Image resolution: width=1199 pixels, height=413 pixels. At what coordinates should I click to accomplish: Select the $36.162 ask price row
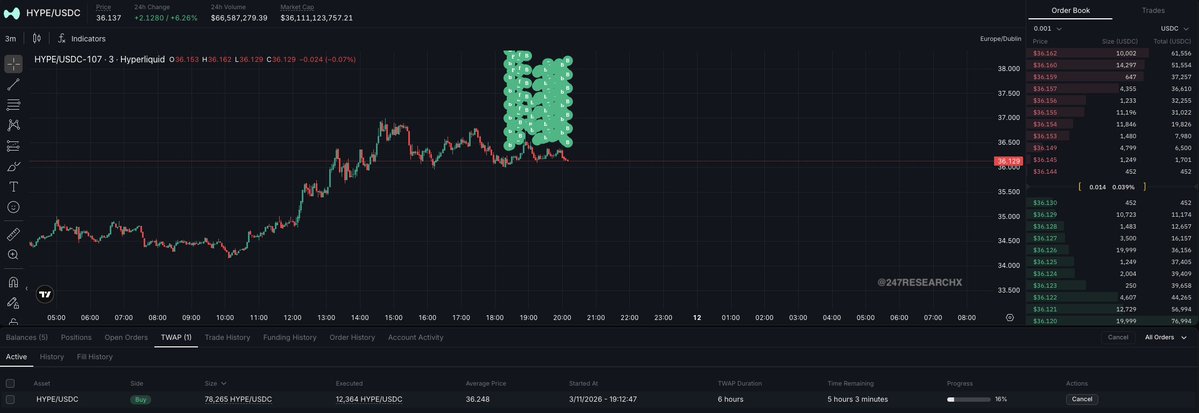tap(1112, 54)
